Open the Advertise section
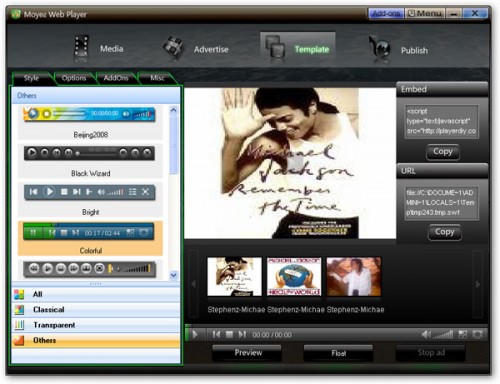The width and height of the screenshot is (500, 384). [196, 49]
